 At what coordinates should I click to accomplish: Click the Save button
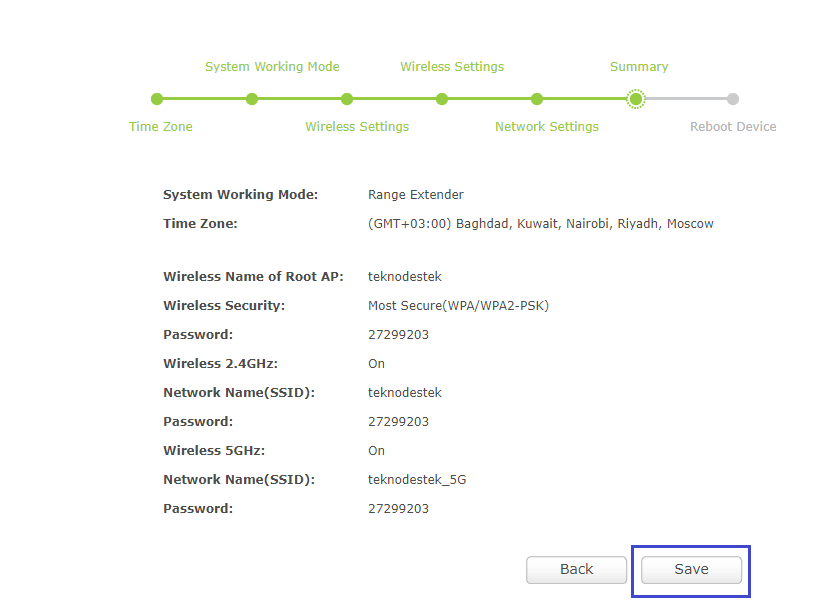click(x=691, y=569)
